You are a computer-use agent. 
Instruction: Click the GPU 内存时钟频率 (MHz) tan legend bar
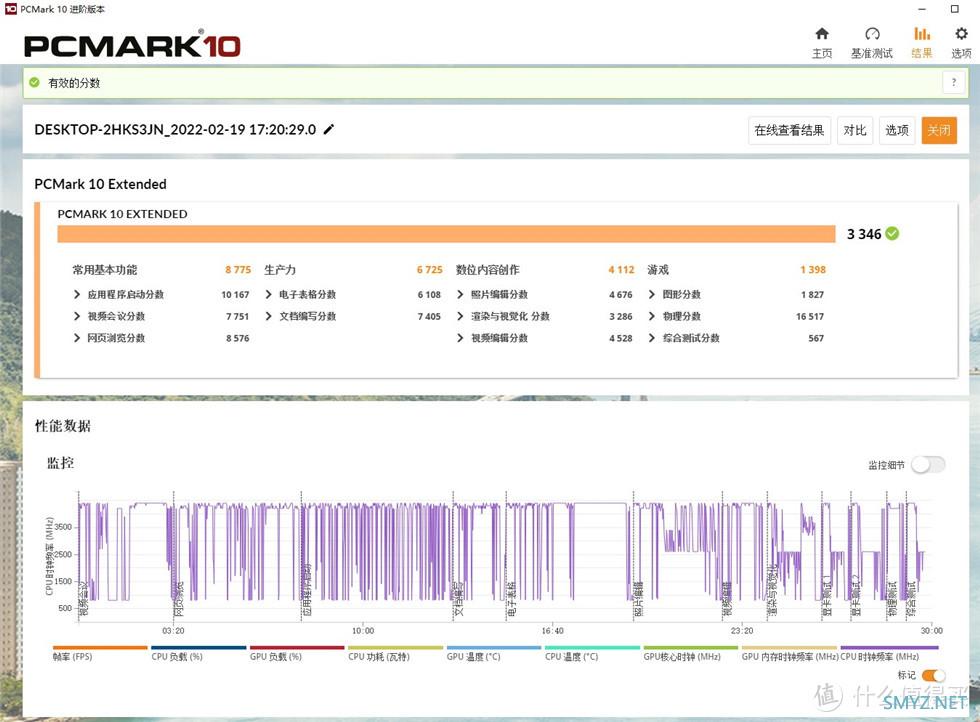789,648
